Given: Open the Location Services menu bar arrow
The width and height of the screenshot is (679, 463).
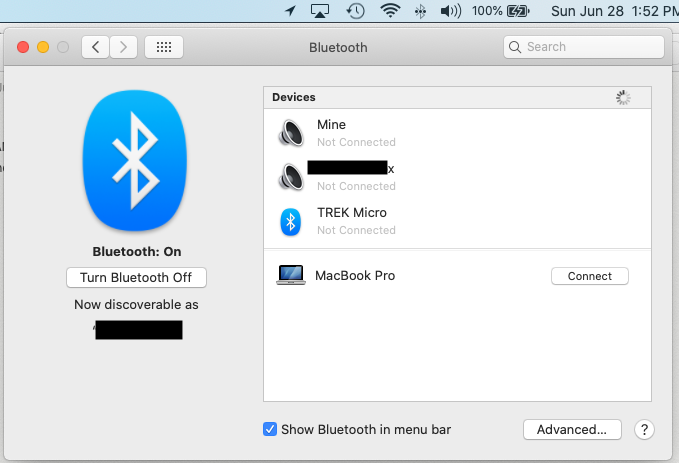Looking at the screenshot, I should tap(290, 10).
